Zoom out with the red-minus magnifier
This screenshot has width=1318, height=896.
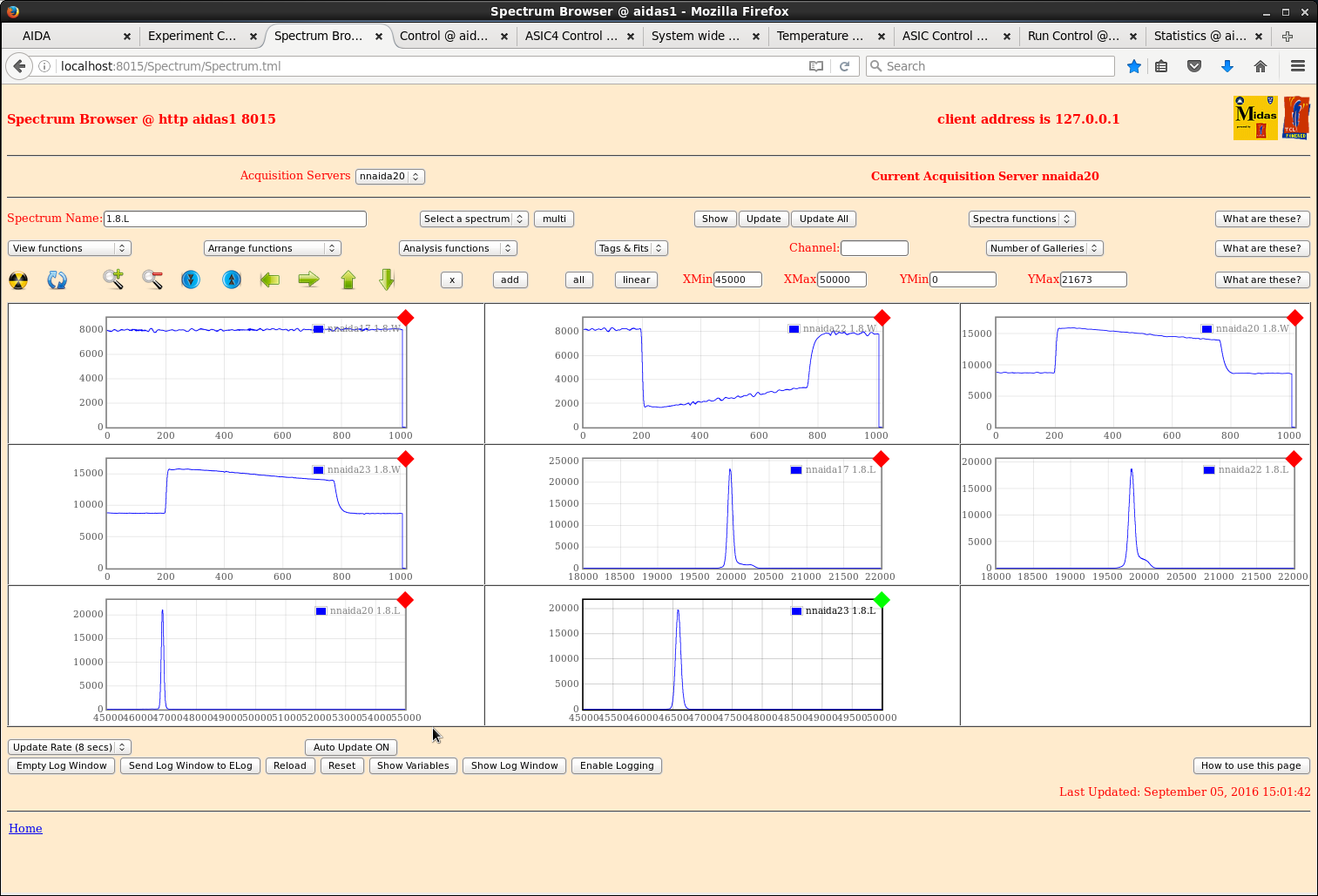coord(152,280)
